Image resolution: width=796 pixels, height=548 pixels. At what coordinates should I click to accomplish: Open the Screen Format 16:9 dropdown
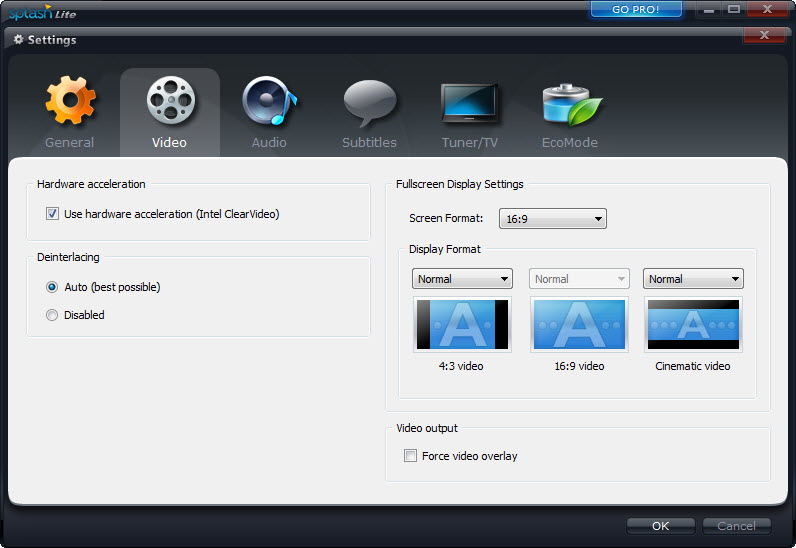tap(552, 219)
